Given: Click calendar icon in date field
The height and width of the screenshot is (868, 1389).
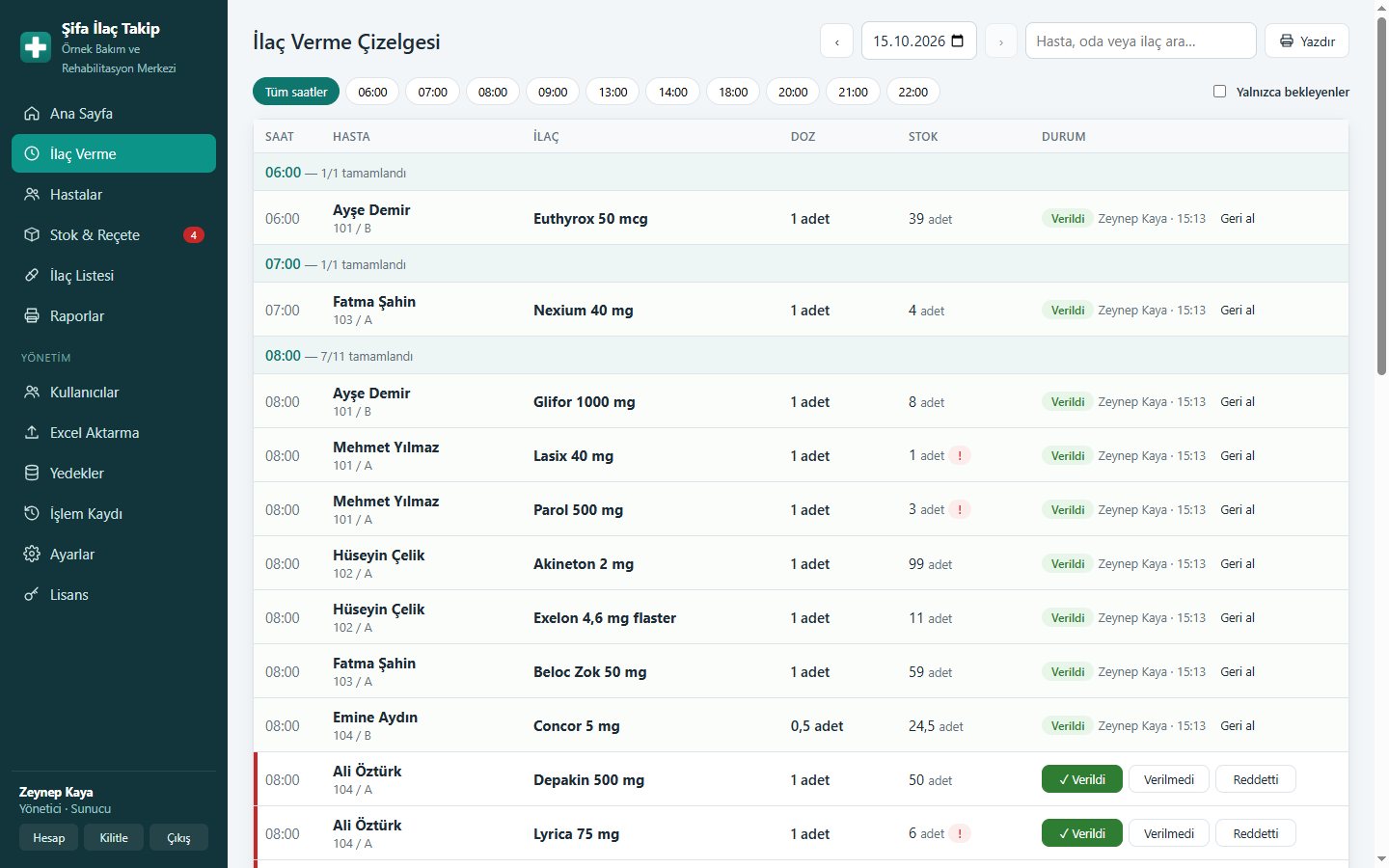Looking at the screenshot, I should click(x=958, y=41).
